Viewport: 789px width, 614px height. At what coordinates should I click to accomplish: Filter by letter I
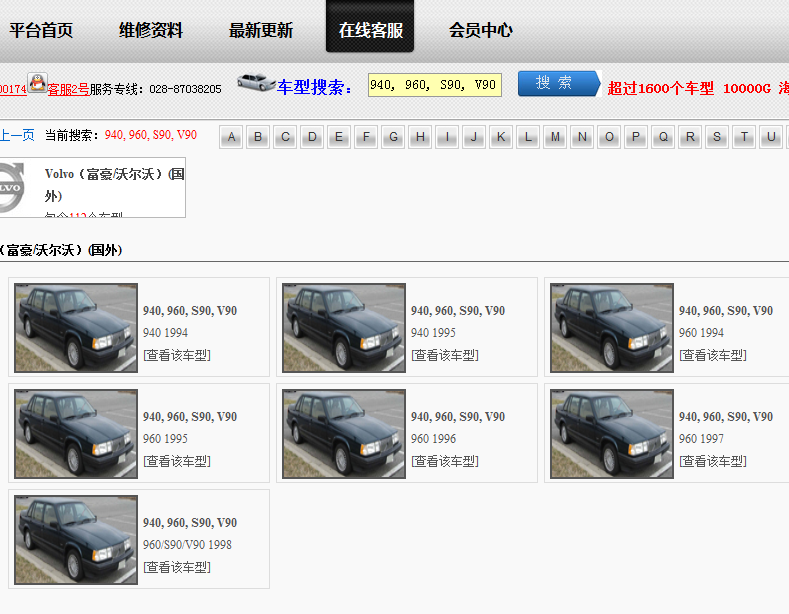447,137
